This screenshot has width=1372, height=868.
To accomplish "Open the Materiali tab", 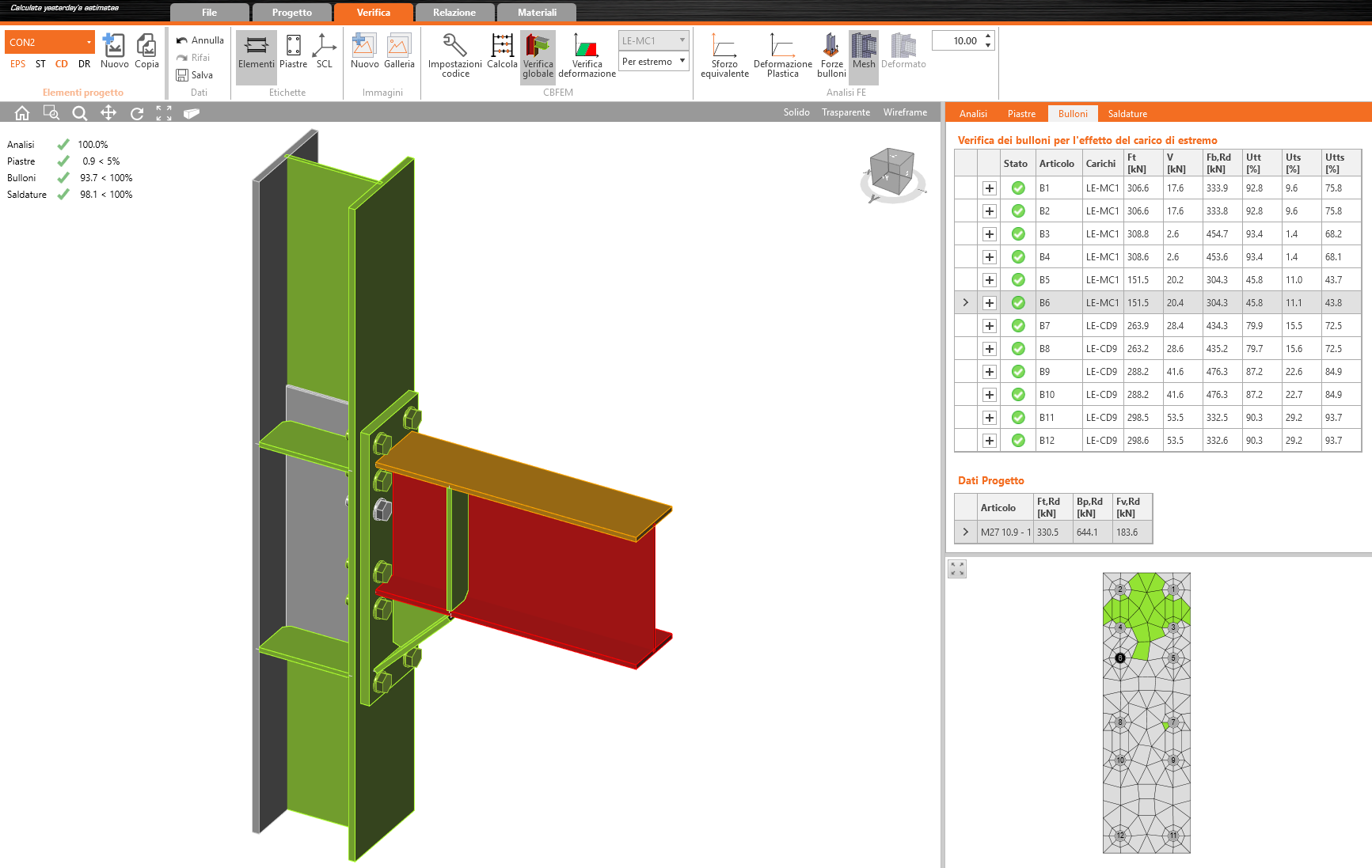I will click(537, 13).
